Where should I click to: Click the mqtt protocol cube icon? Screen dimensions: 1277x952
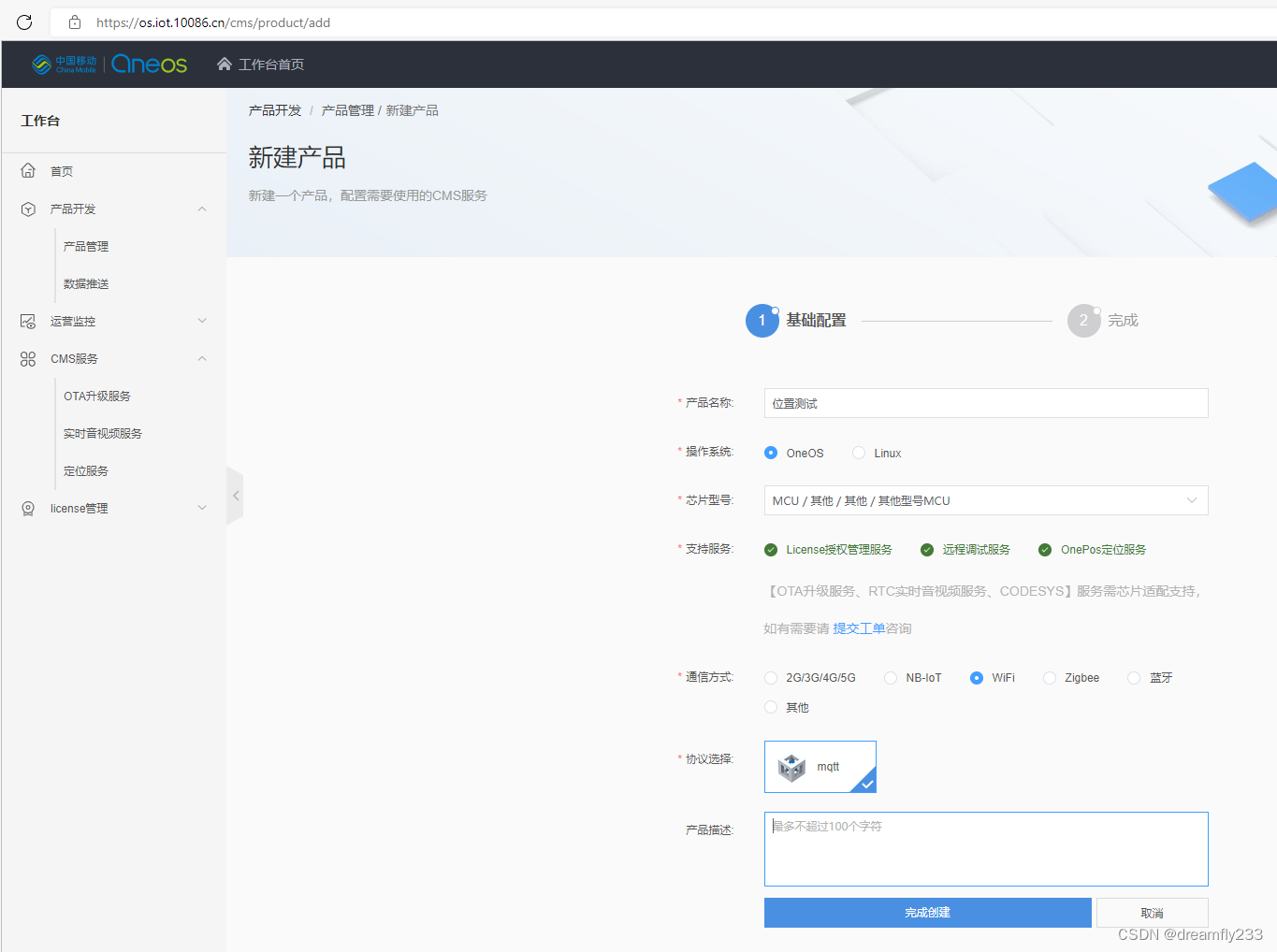(791, 767)
